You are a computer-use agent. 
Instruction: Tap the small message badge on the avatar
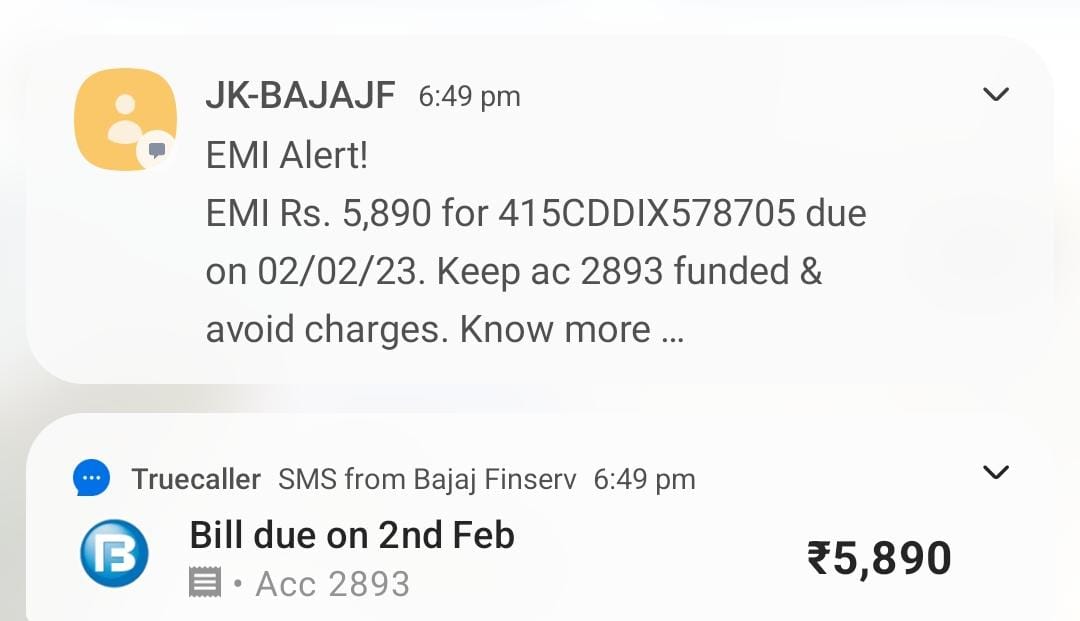point(156,150)
